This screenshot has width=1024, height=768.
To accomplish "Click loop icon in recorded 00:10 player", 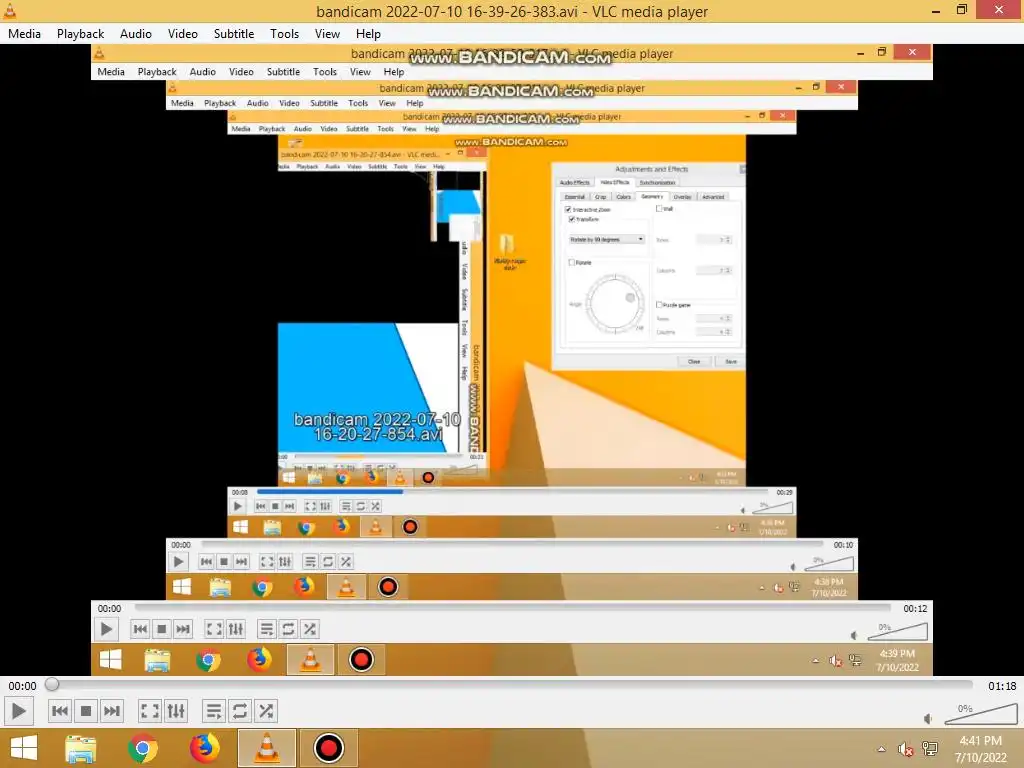I will [x=328, y=562].
